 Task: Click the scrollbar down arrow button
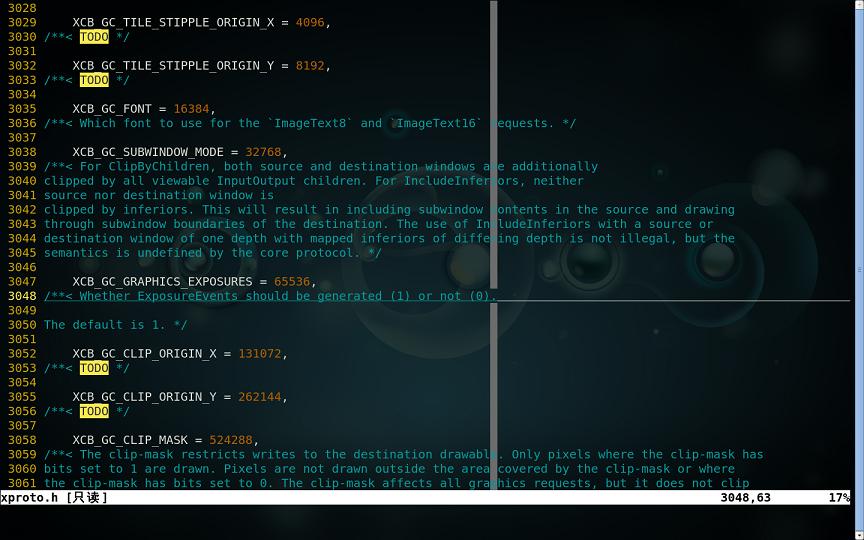(860, 535)
